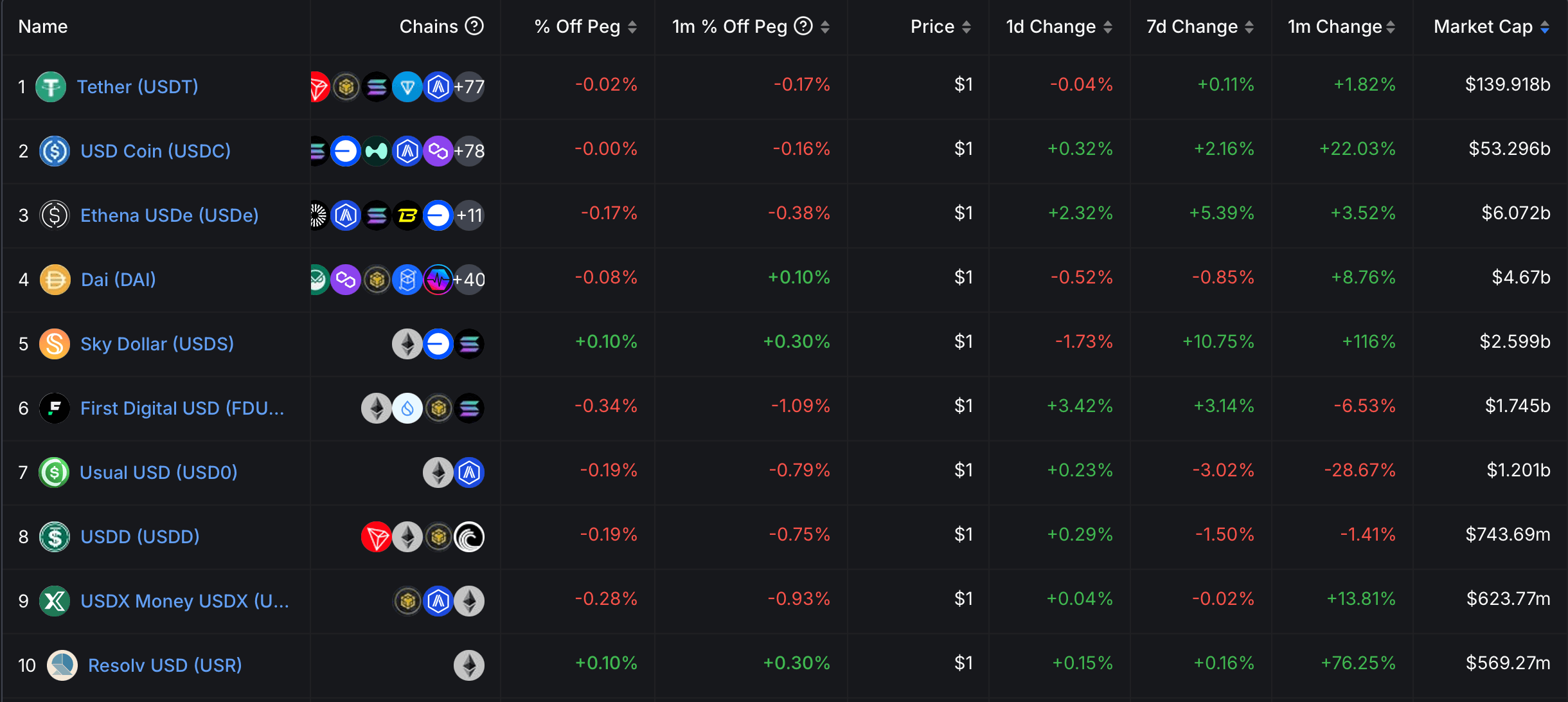Image resolution: width=1568 pixels, height=702 pixels.
Task: Click the Ethereum chain icon in Resolv USD row
Action: click(469, 665)
